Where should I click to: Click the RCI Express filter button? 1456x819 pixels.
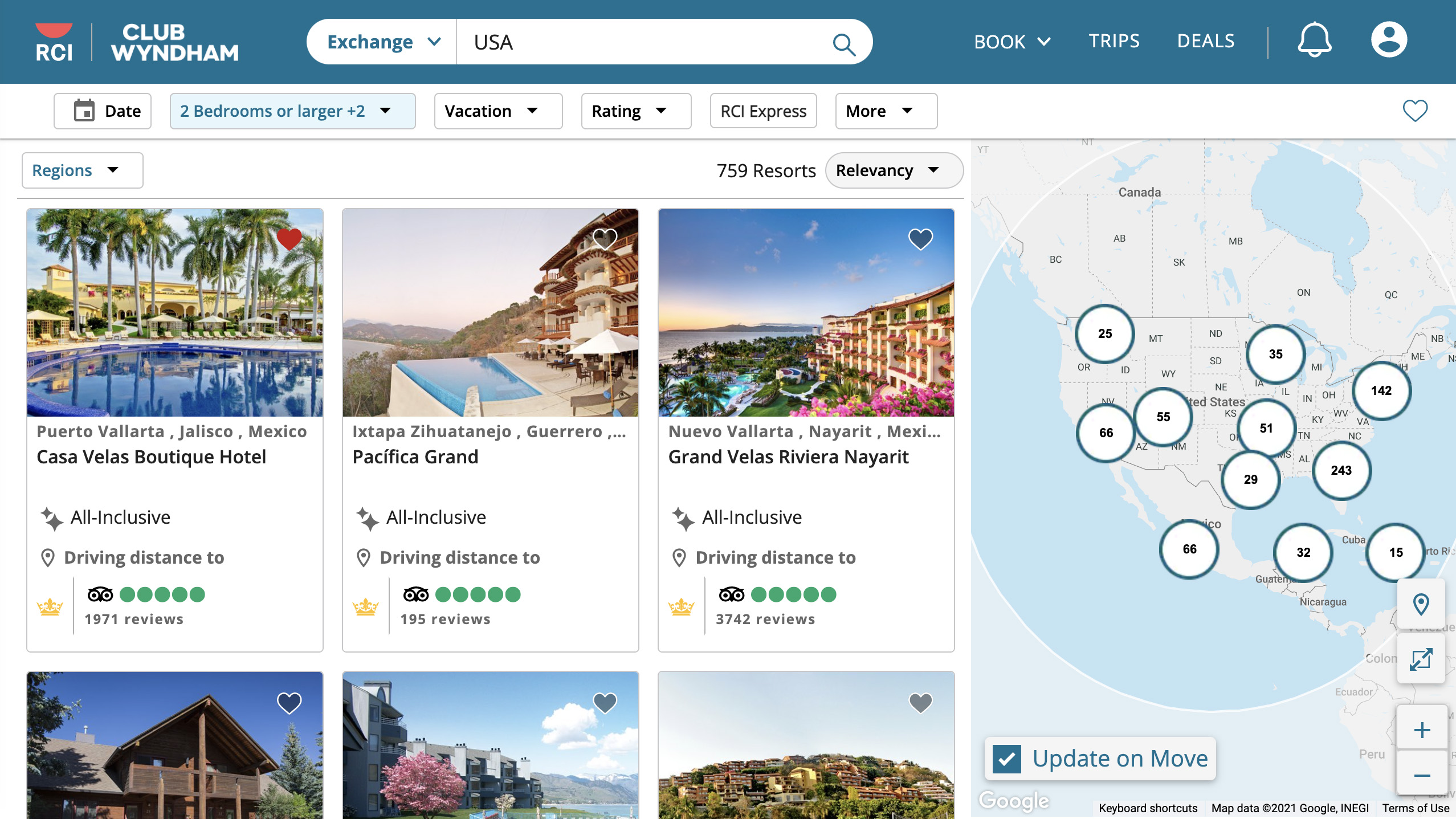tap(763, 111)
